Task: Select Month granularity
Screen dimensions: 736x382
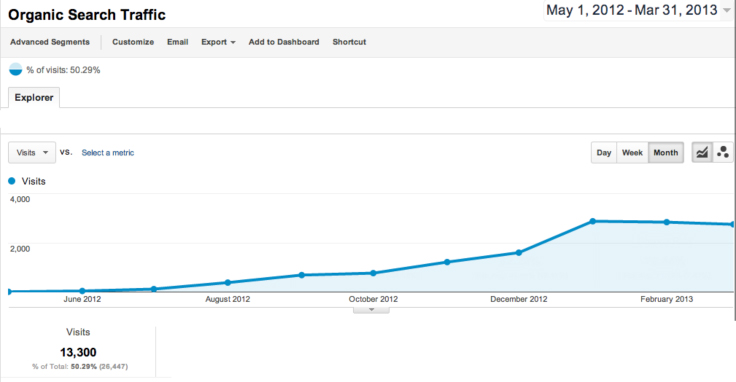Action: pos(666,153)
